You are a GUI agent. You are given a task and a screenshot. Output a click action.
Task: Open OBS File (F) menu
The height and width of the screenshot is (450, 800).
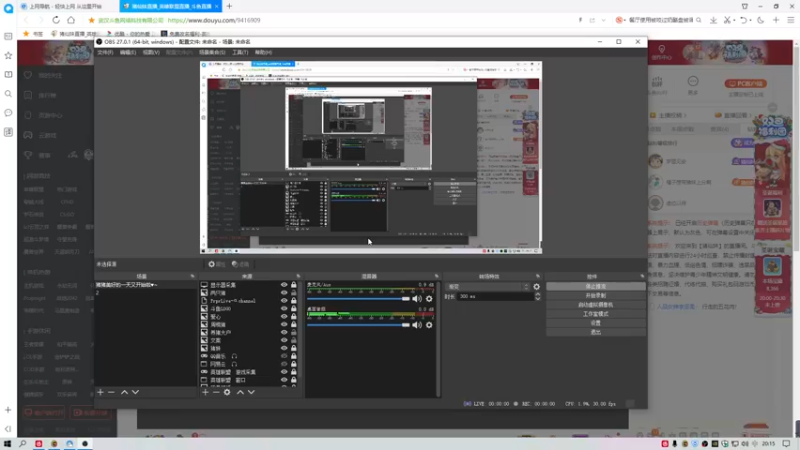point(105,53)
